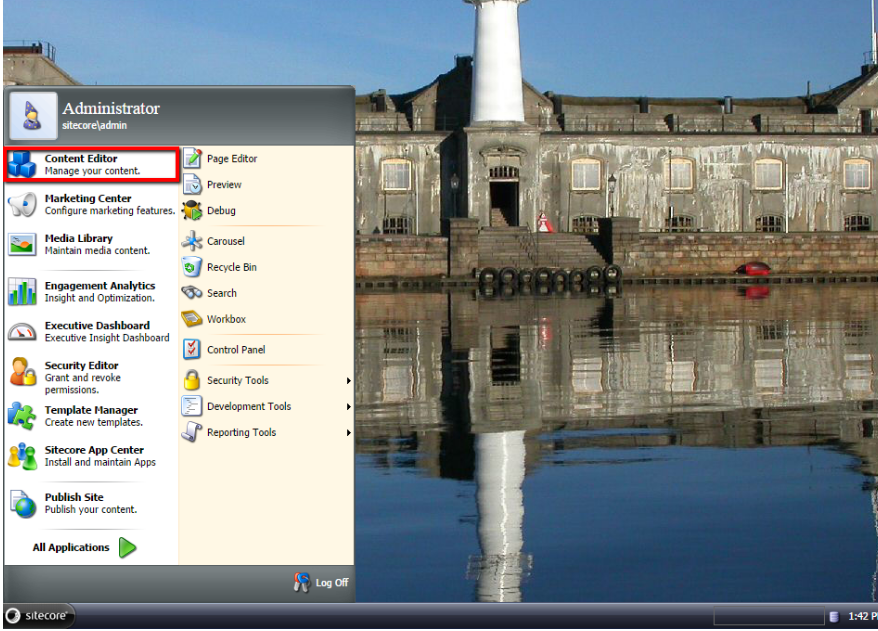Click the Sitecore start button
The image size is (878, 631).
[x=38, y=615]
